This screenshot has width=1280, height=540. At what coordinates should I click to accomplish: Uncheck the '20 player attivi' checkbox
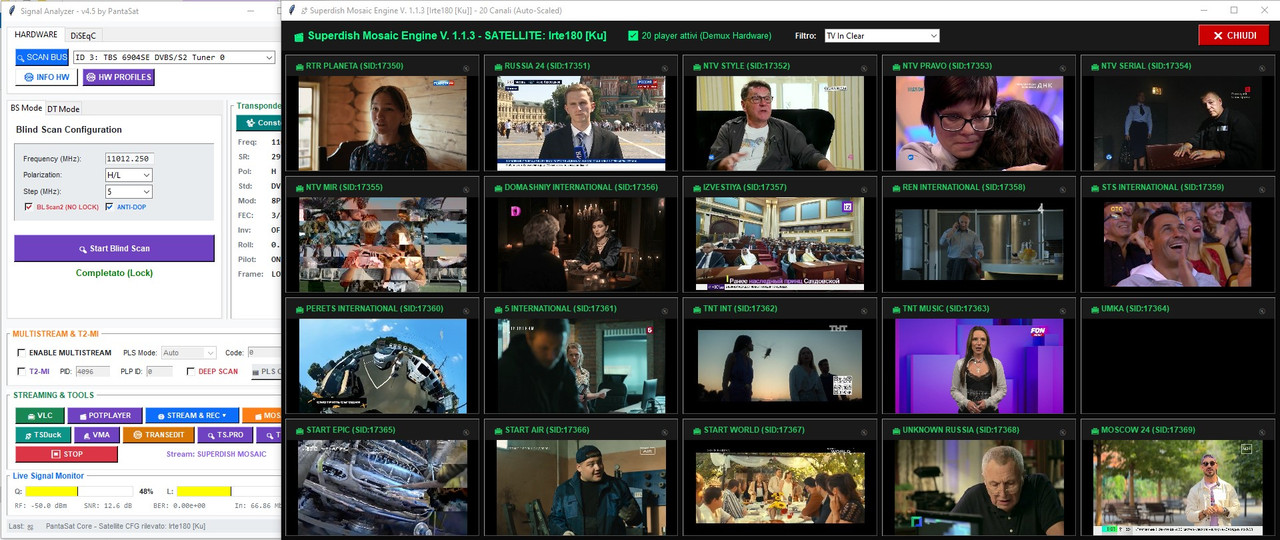(x=633, y=36)
